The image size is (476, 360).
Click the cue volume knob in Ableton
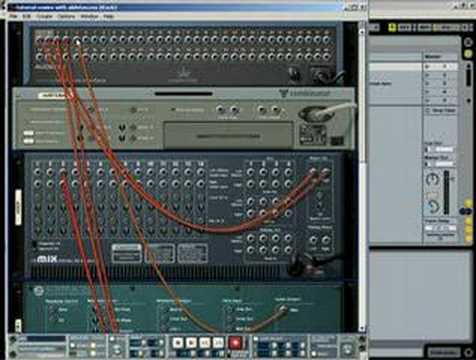pos(432,207)
